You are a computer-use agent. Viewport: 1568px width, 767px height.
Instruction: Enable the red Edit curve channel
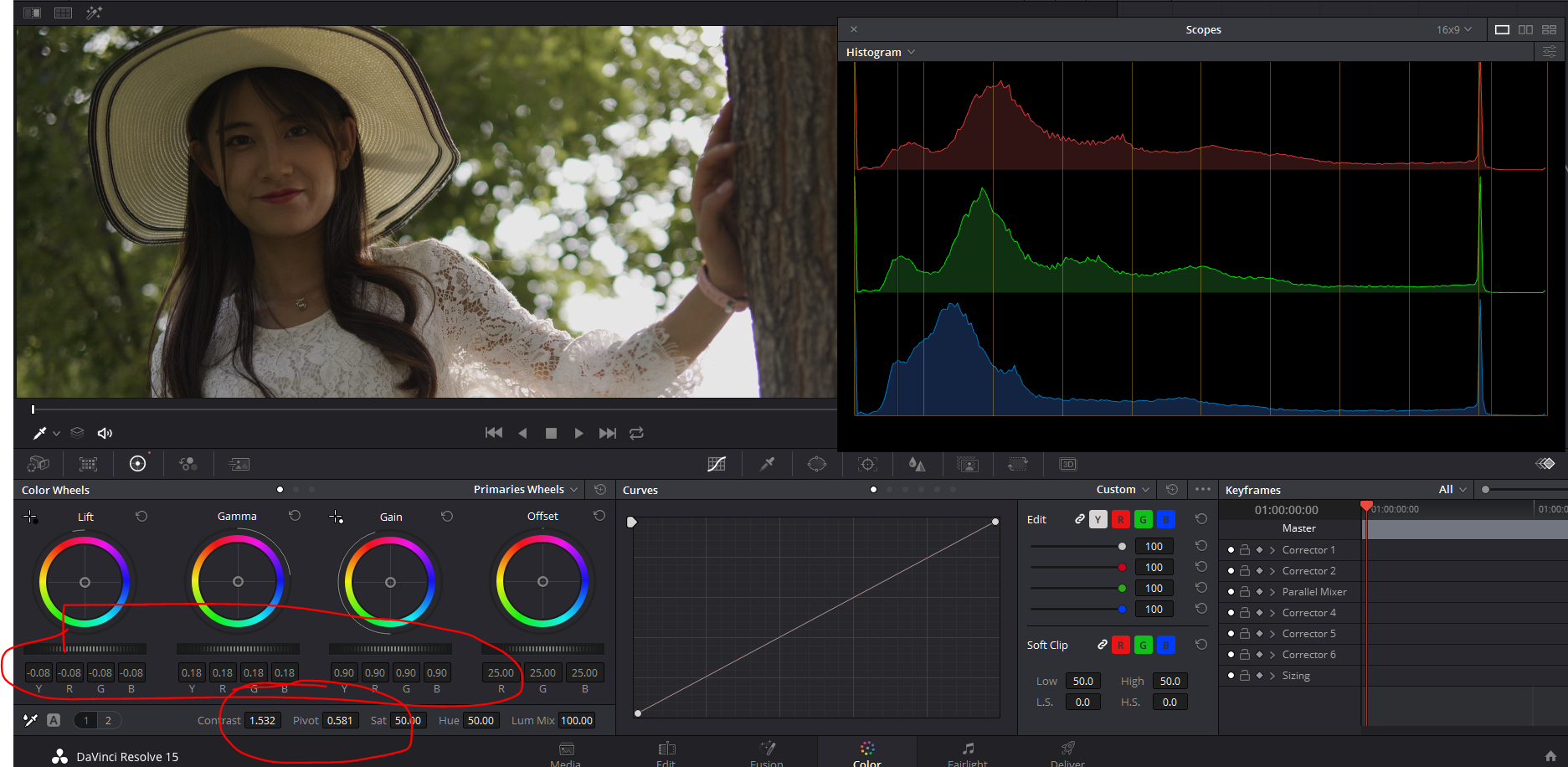(x=1120, y=519)
